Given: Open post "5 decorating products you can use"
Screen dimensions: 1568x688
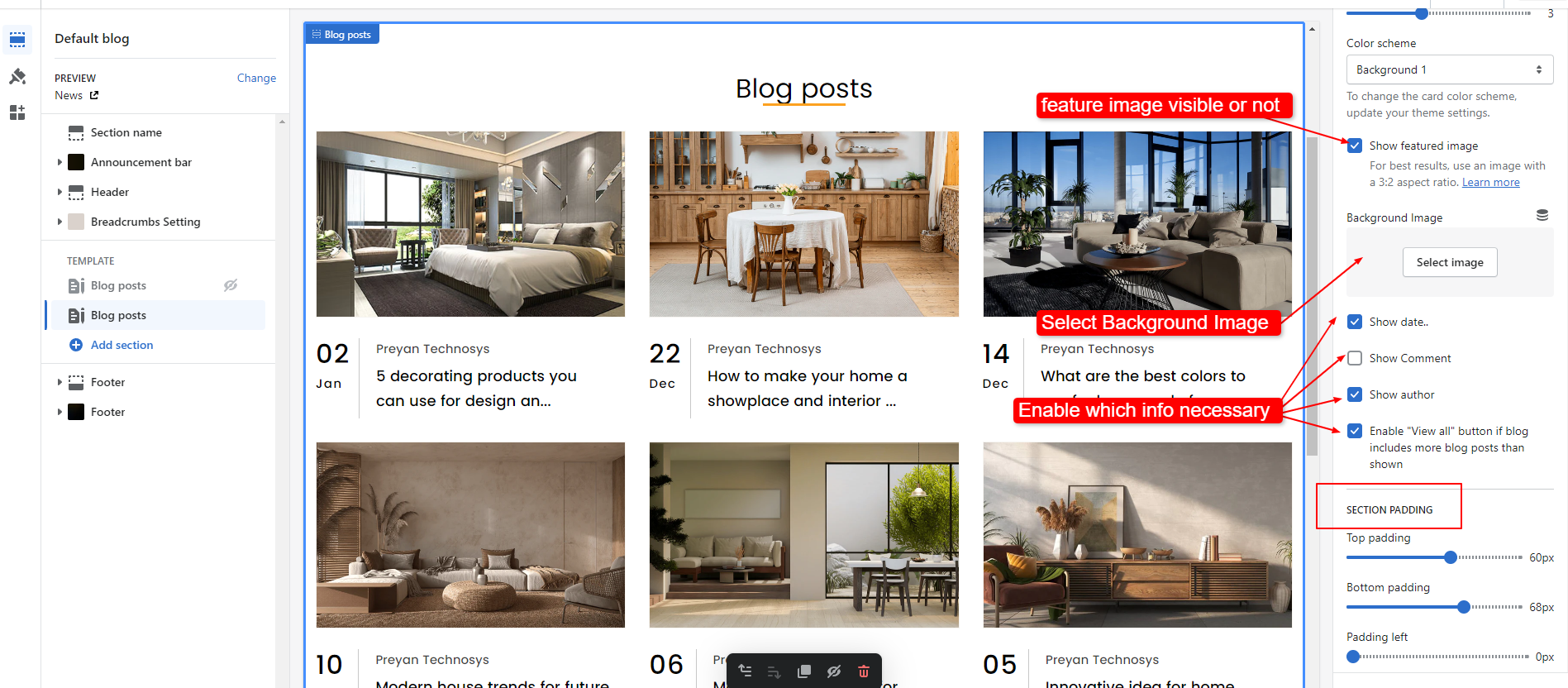Looking at the screenshot, I should coord(476,388).
